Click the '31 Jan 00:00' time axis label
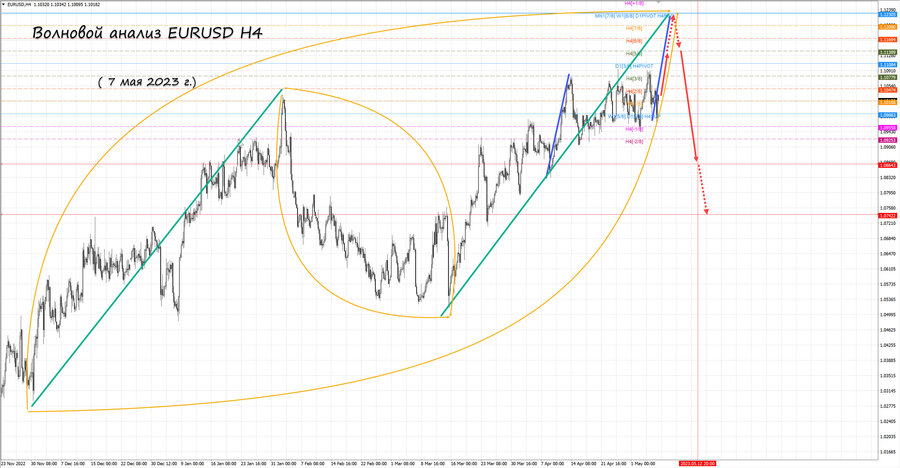Viewport: 900px width, 468px height. (x=284, y=463)
